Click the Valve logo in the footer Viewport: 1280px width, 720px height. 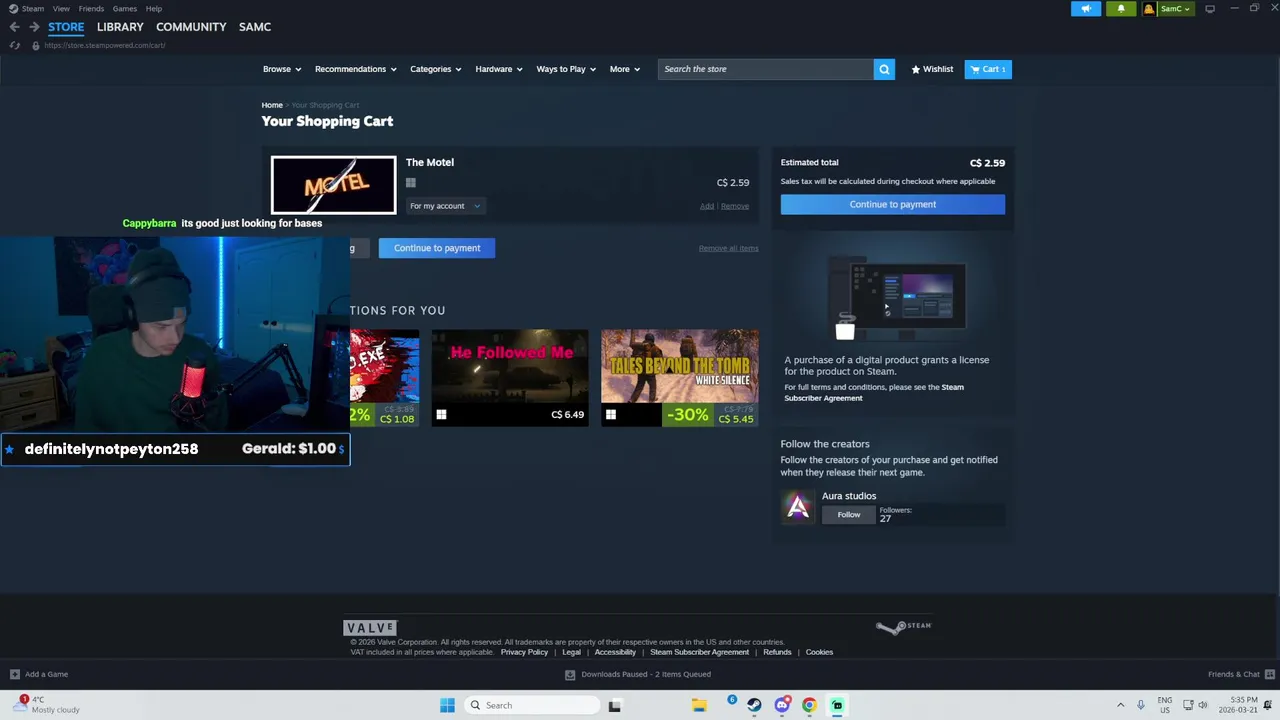point(370,628)
